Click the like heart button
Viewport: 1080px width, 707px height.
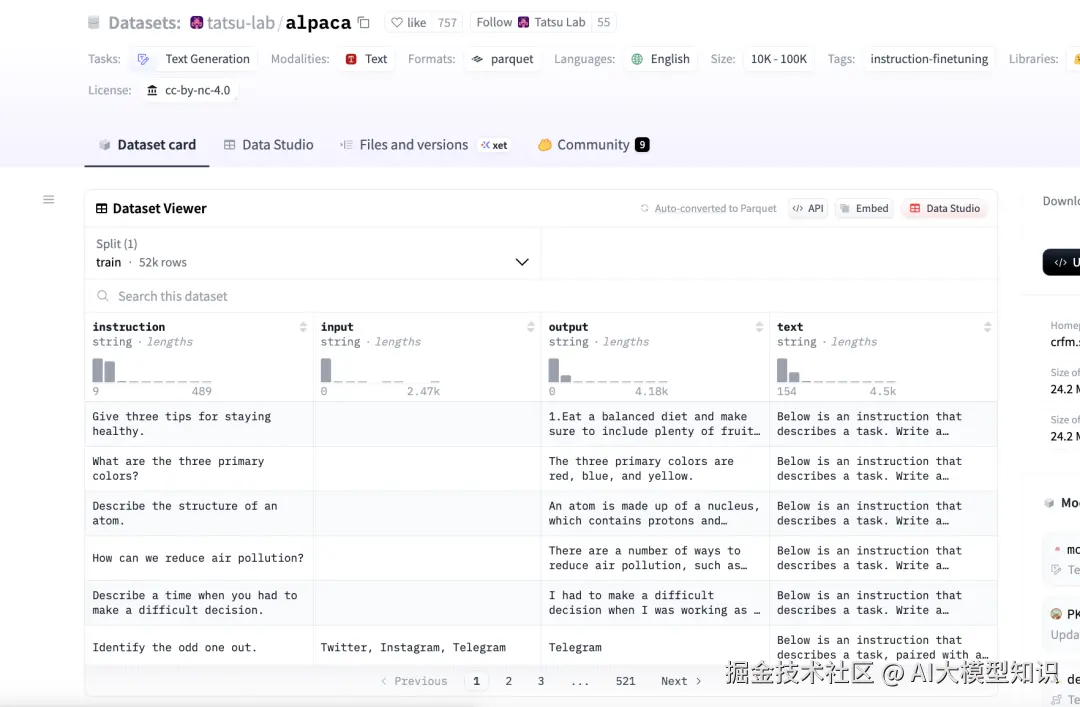point(408,23)
